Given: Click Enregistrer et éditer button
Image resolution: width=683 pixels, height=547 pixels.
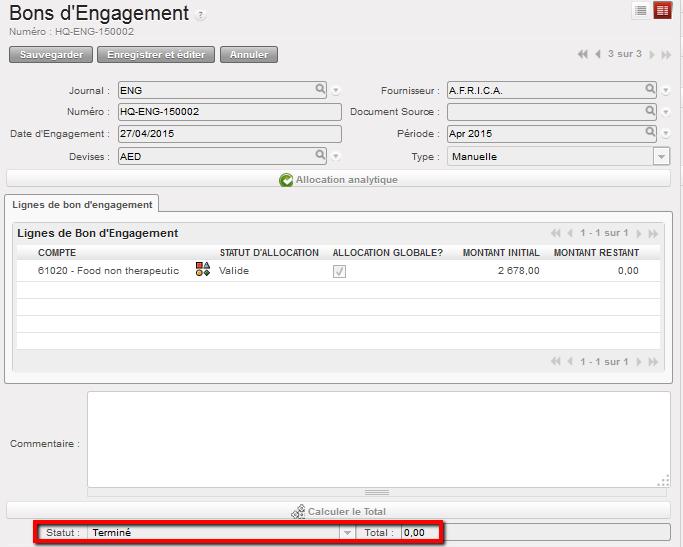Looking at the screenshot, I should [155, 54].
